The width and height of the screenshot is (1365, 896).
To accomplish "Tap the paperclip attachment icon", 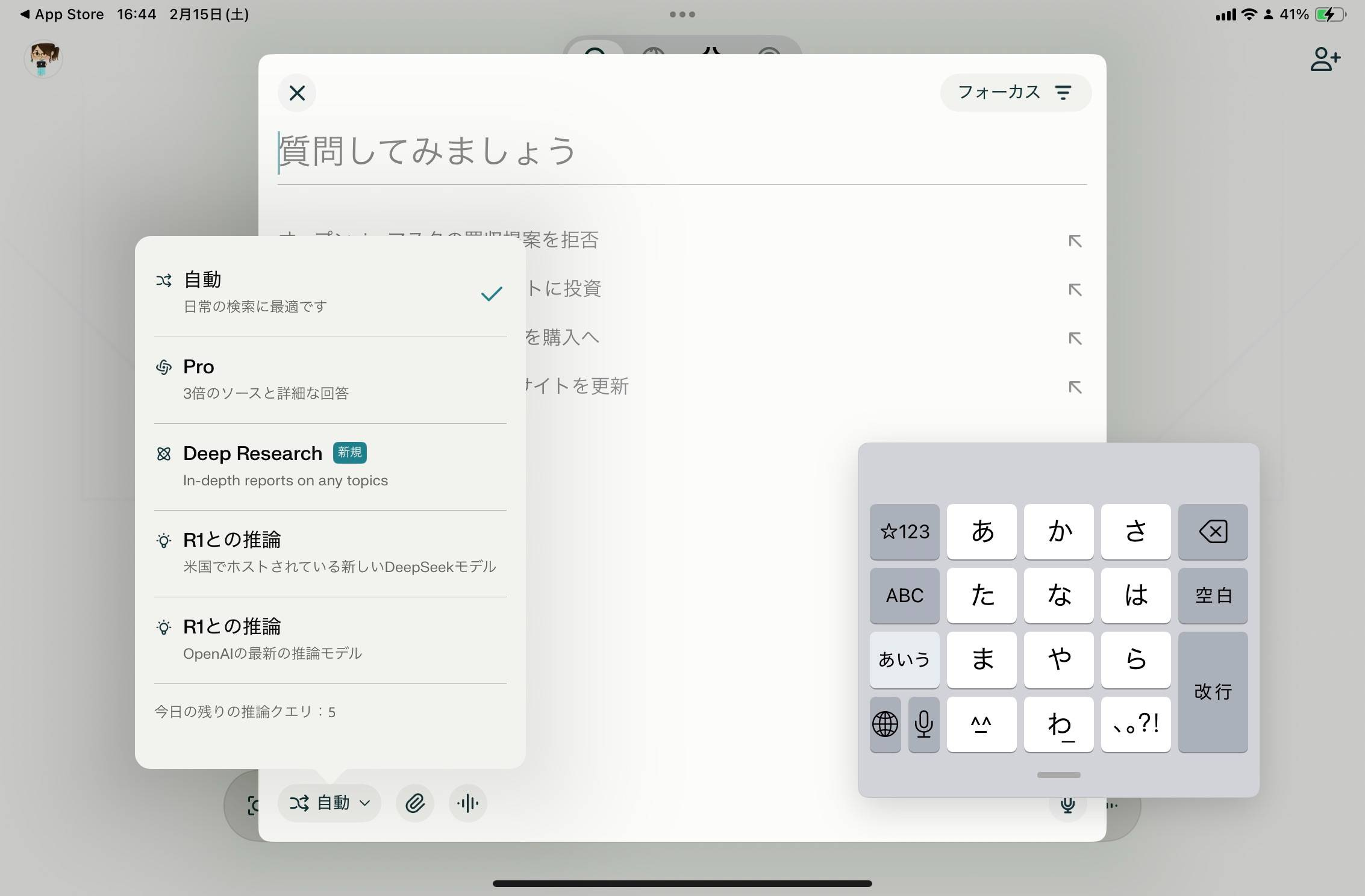I will point(415,803).
